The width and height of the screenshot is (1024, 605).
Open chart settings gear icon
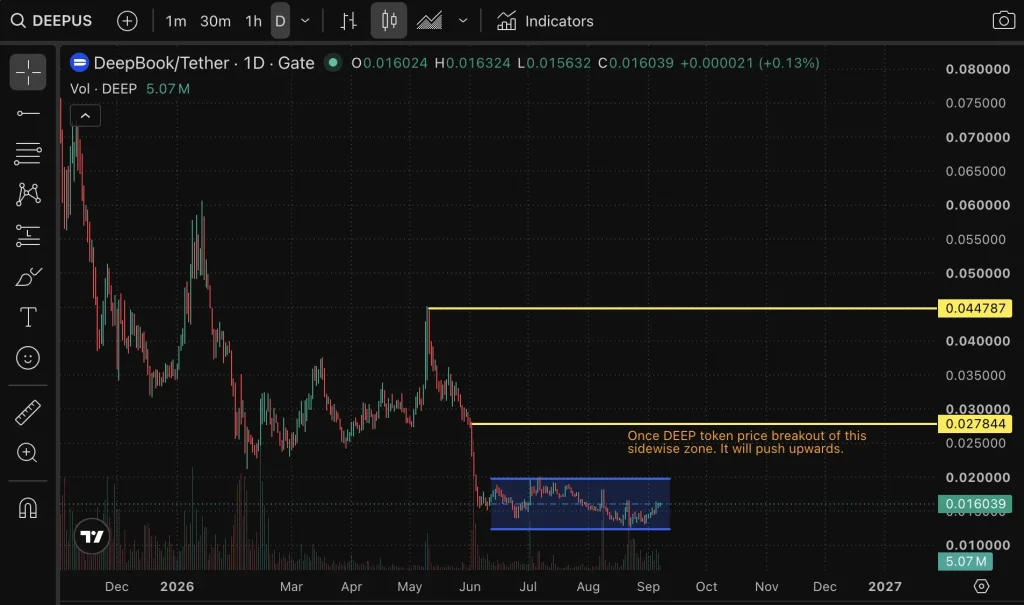(x=981, y=586)
